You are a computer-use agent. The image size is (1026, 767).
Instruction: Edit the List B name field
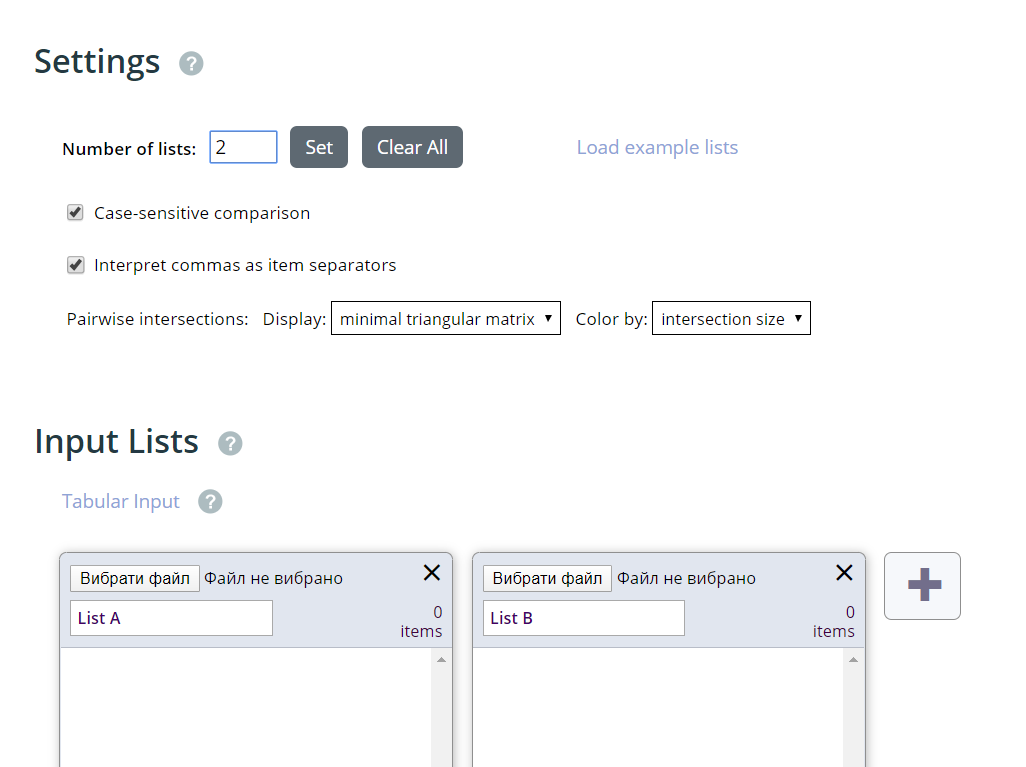pyautogui.click(x=583, y=618)
